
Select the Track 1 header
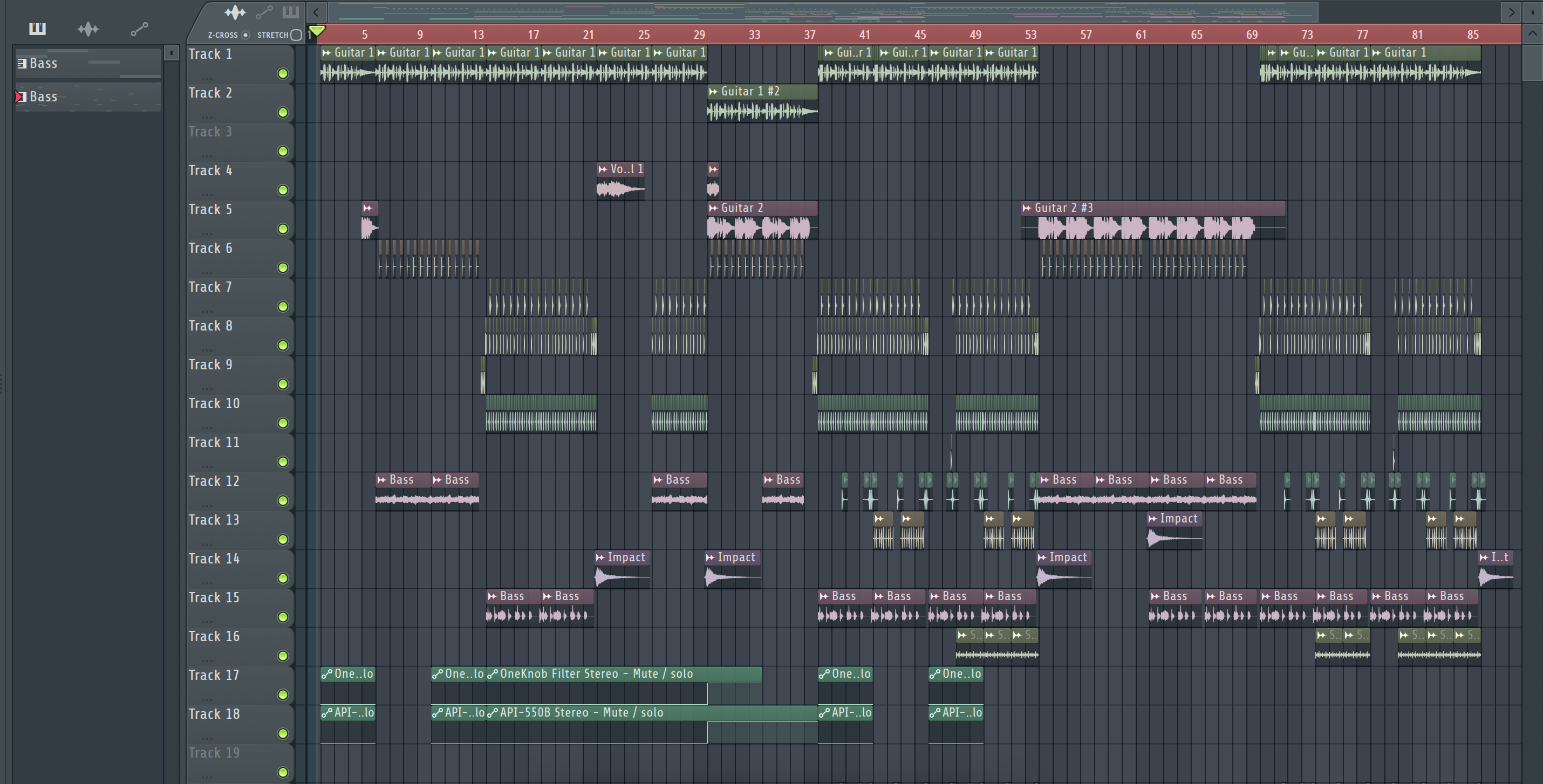pos(240,64)
